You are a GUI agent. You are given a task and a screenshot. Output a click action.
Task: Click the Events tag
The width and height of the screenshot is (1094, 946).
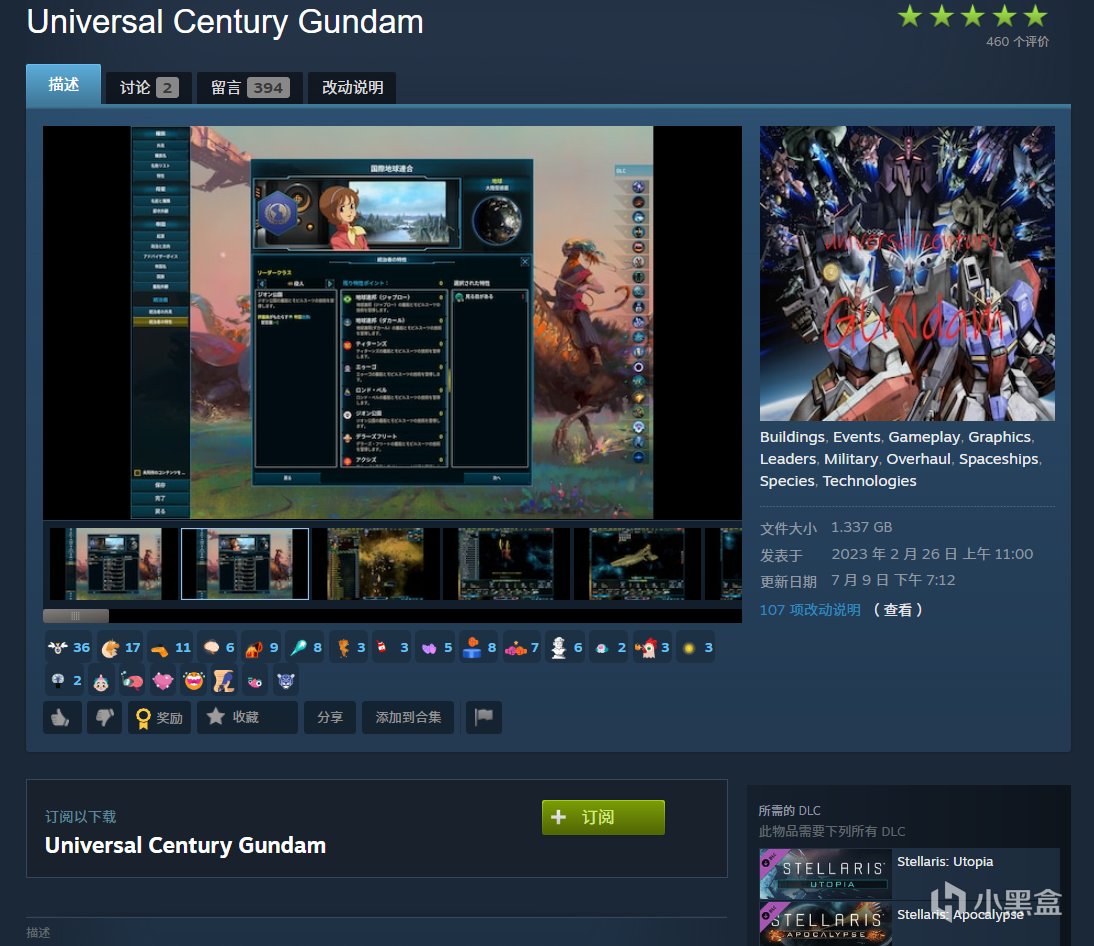(856, 437)
